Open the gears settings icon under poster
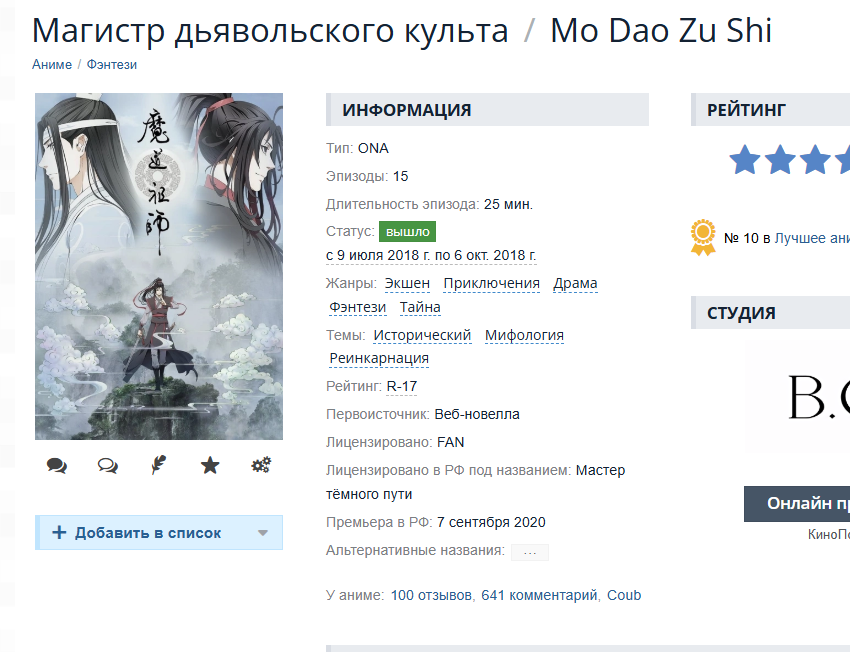 (261, 465)
